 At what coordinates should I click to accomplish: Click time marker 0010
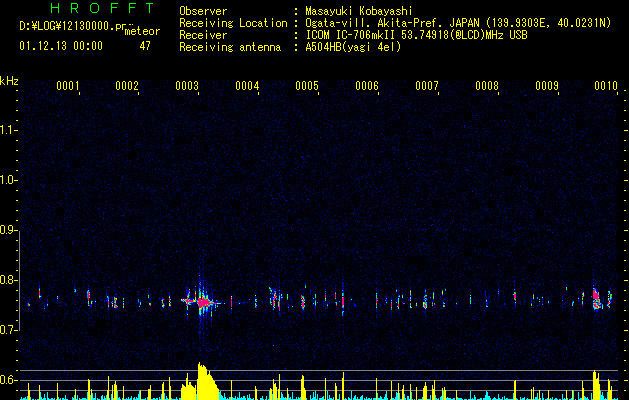click(606, 86)
